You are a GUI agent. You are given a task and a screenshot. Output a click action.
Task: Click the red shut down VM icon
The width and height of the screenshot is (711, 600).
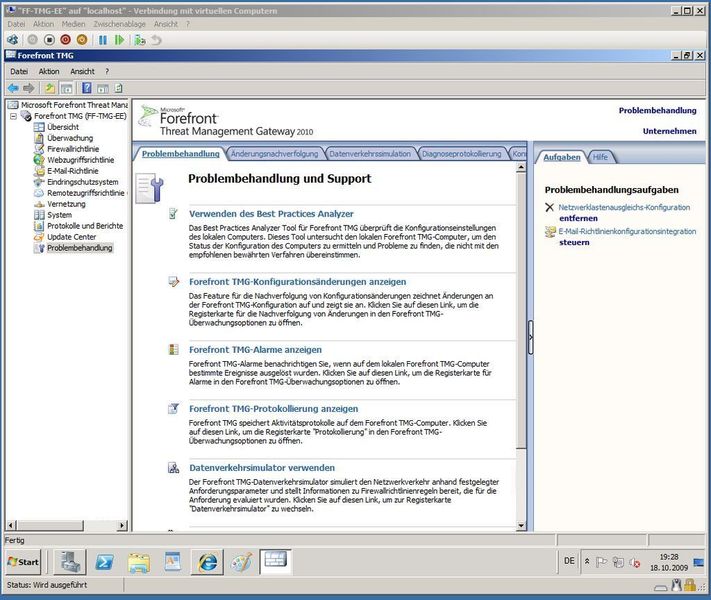pos(66,40)
